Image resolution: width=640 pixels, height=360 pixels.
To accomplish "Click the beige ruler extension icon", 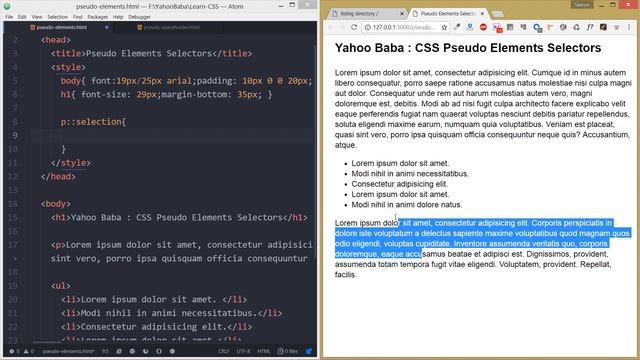I will (550, 27).
